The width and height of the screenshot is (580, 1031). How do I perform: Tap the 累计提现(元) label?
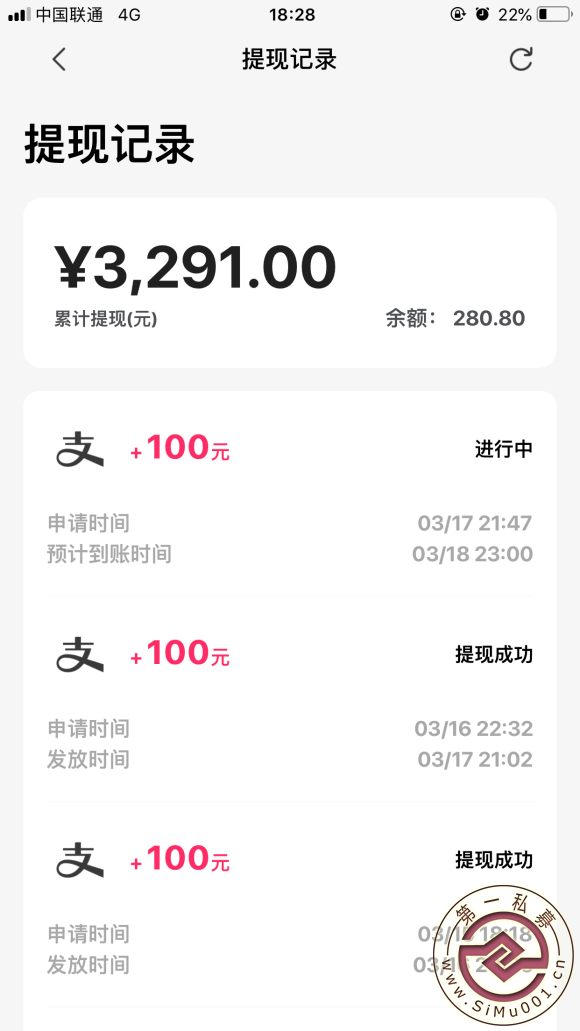[106, 320]
